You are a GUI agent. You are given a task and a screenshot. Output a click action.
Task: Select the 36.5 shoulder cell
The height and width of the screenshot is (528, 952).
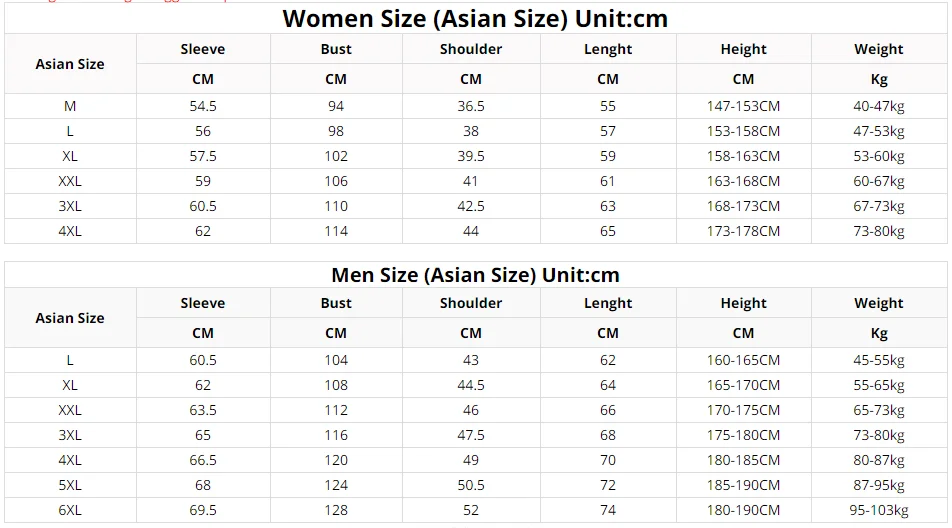coord(471,106)
